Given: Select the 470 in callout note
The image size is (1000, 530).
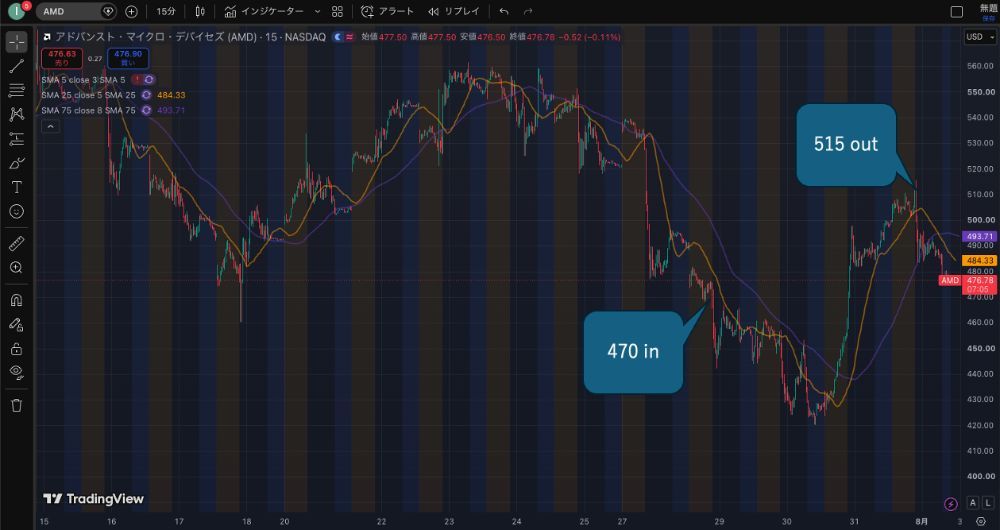Looking at the screenshot, I should point(633,351).
